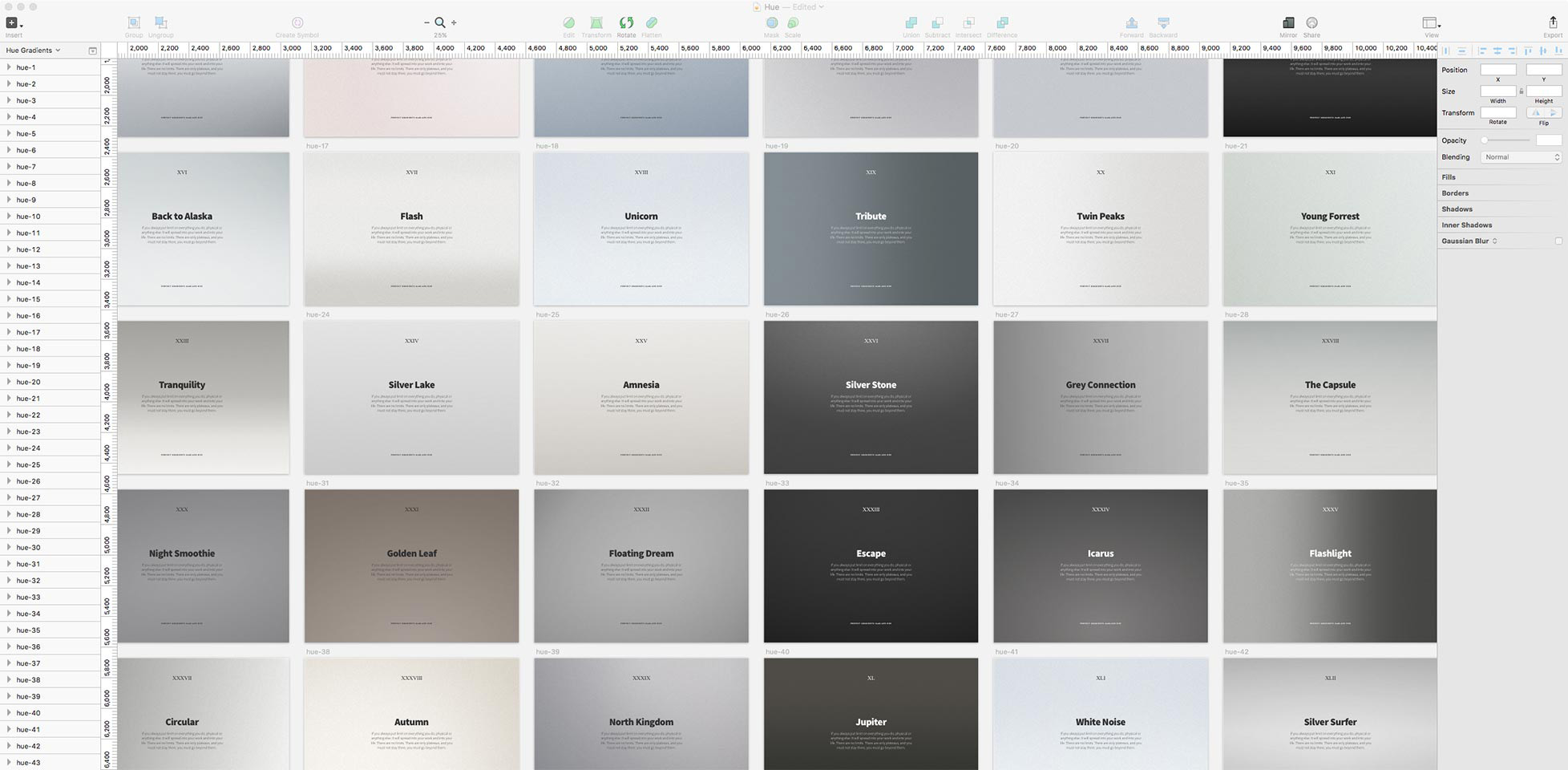Expand the hue-20 artboard layer
The width and height of the screenshot is (1568, 770).
[x=9, y=382]
